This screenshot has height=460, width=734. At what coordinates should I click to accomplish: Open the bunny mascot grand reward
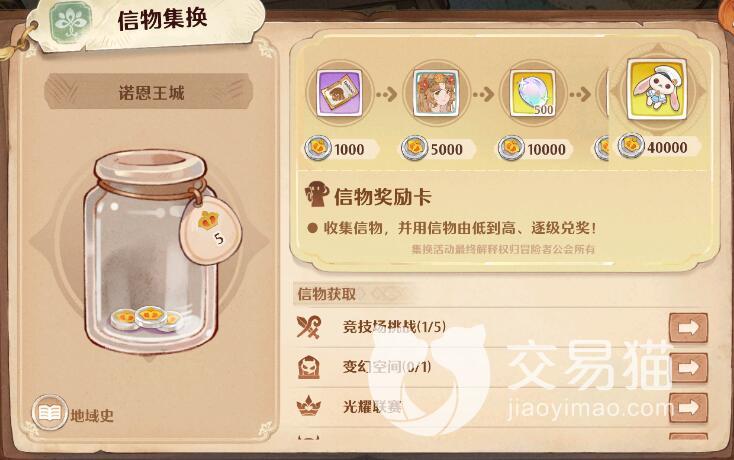pos(657,89)
